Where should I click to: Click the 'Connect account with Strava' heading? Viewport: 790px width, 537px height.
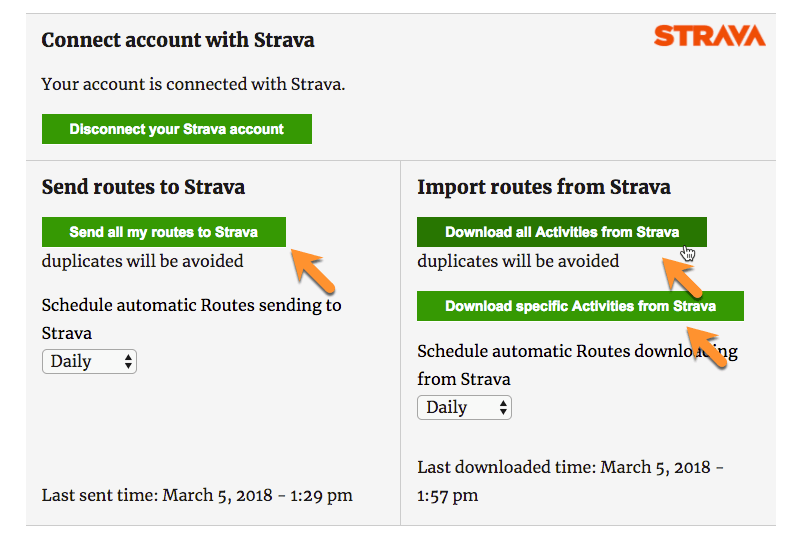(178, 41)
